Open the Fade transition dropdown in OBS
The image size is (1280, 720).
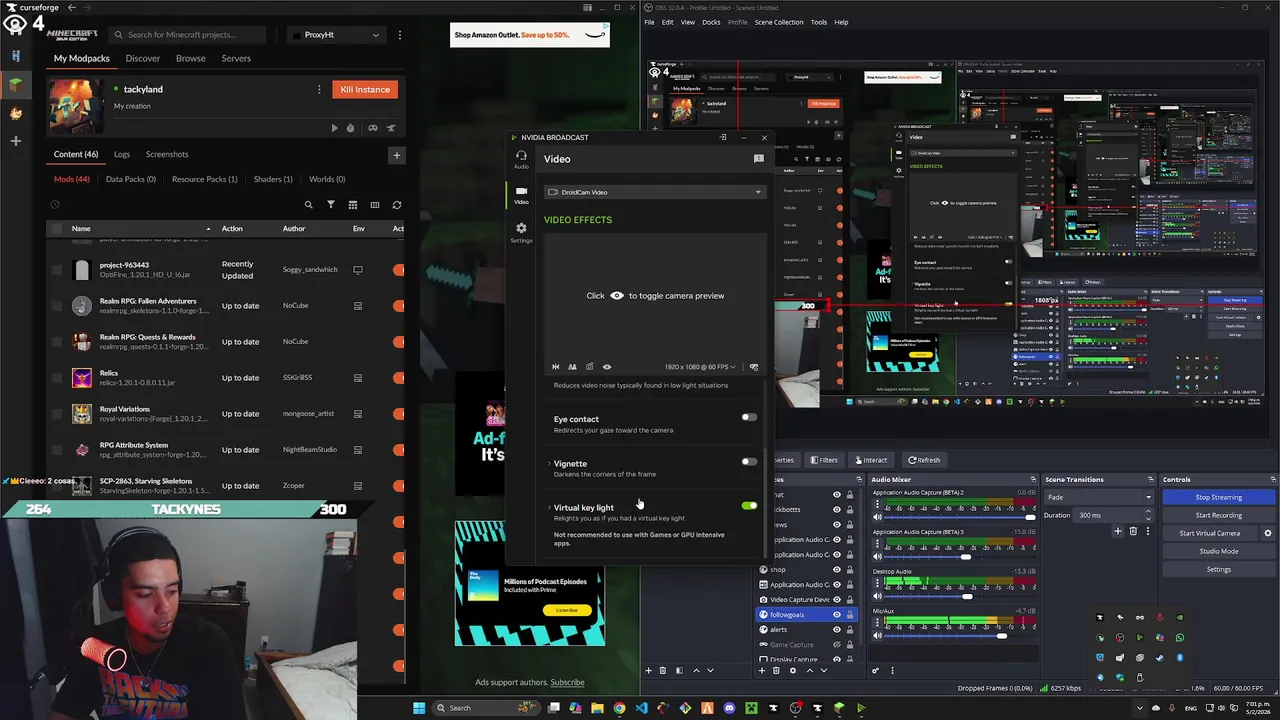(x=1099, y=497)
